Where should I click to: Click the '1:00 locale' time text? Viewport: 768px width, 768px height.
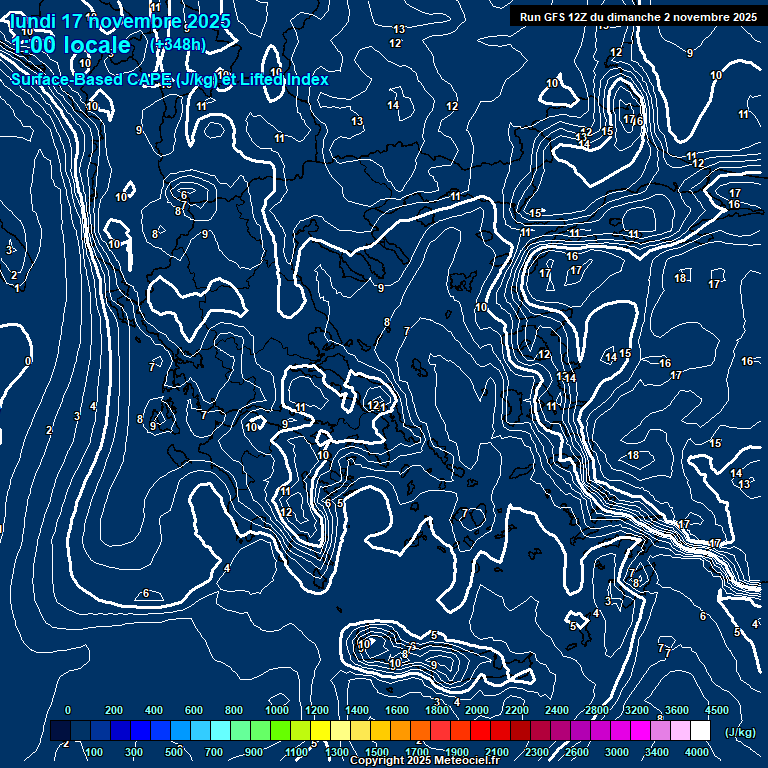pos(71,45)
